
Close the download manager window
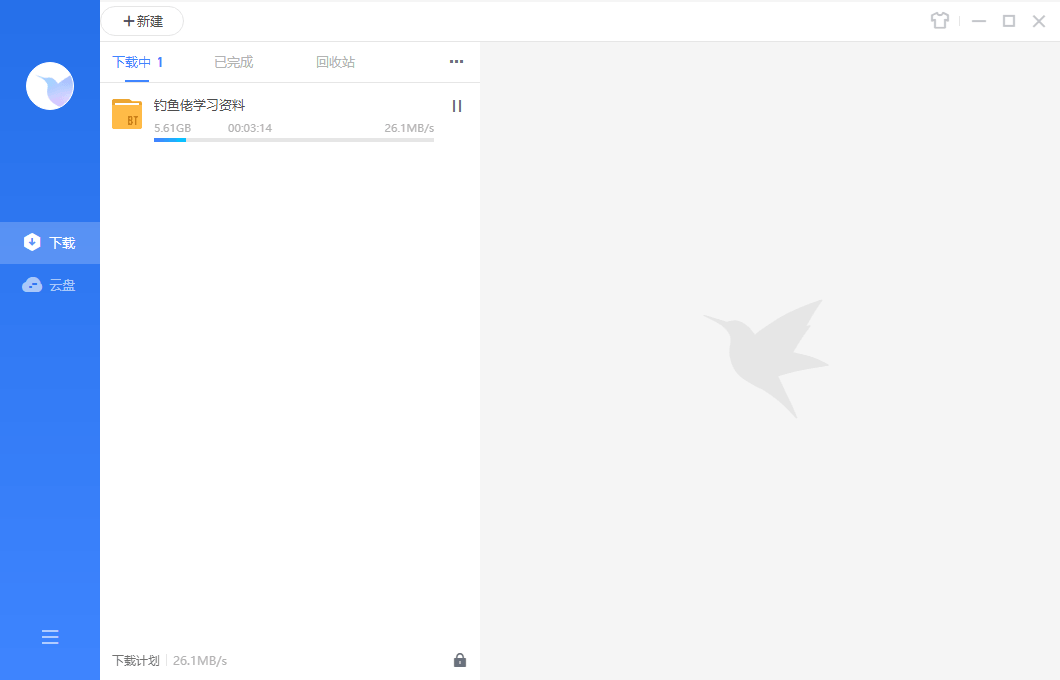coord(1039,21)
